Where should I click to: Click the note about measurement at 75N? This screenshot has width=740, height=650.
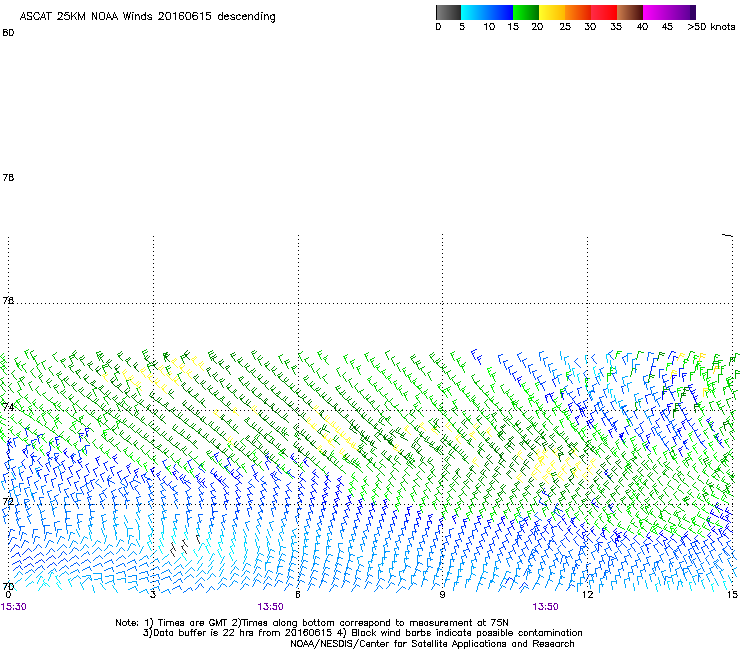tap(370, 623)
